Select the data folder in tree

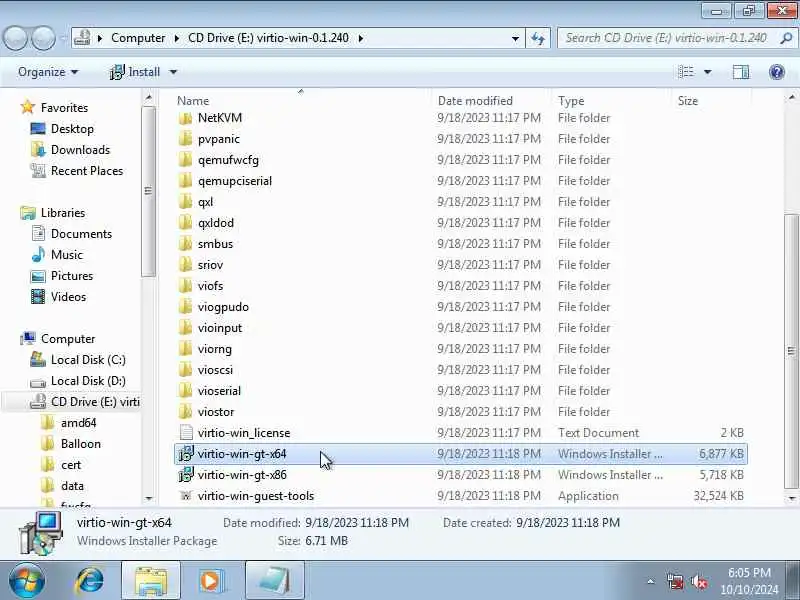(72, 486)
